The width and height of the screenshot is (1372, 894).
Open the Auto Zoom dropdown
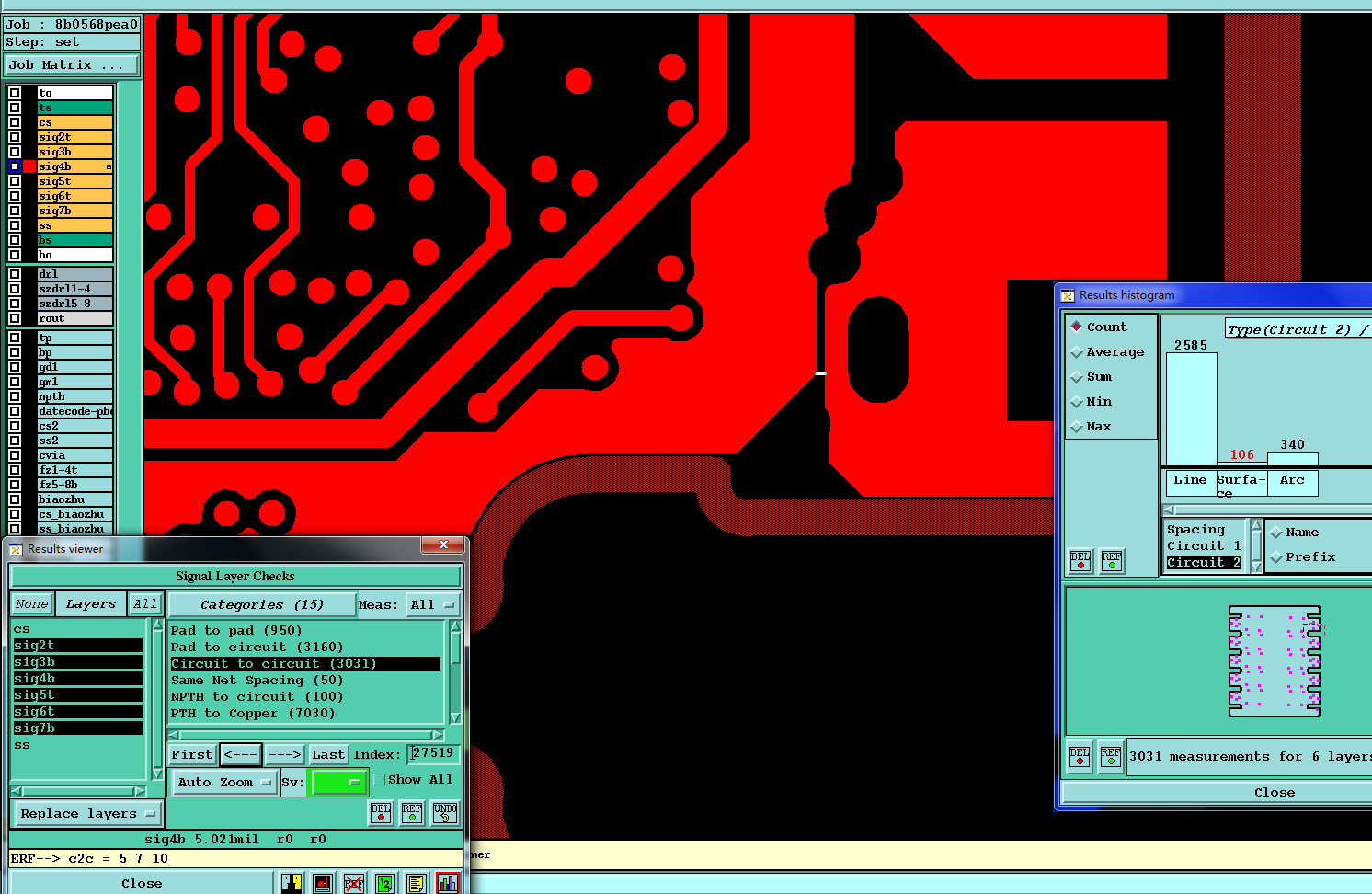[225, 782]
